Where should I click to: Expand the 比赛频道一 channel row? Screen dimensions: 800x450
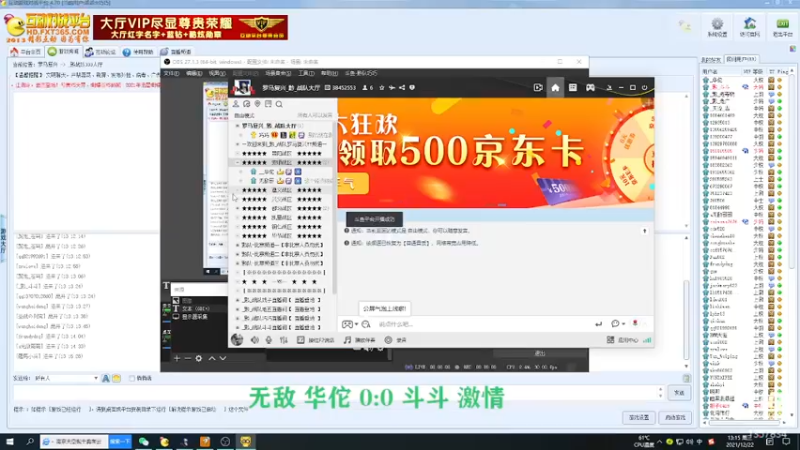coord(237,245)
